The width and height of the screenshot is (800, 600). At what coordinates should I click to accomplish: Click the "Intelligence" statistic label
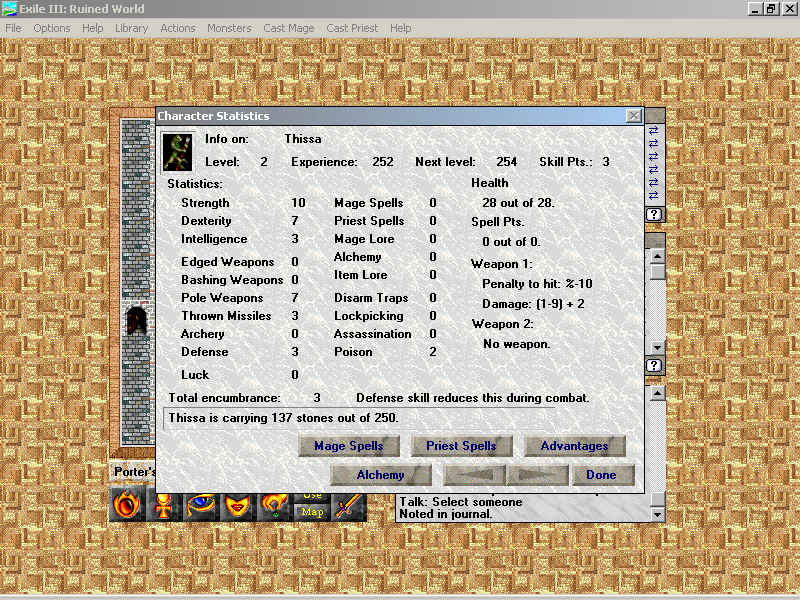click(214, 239)
